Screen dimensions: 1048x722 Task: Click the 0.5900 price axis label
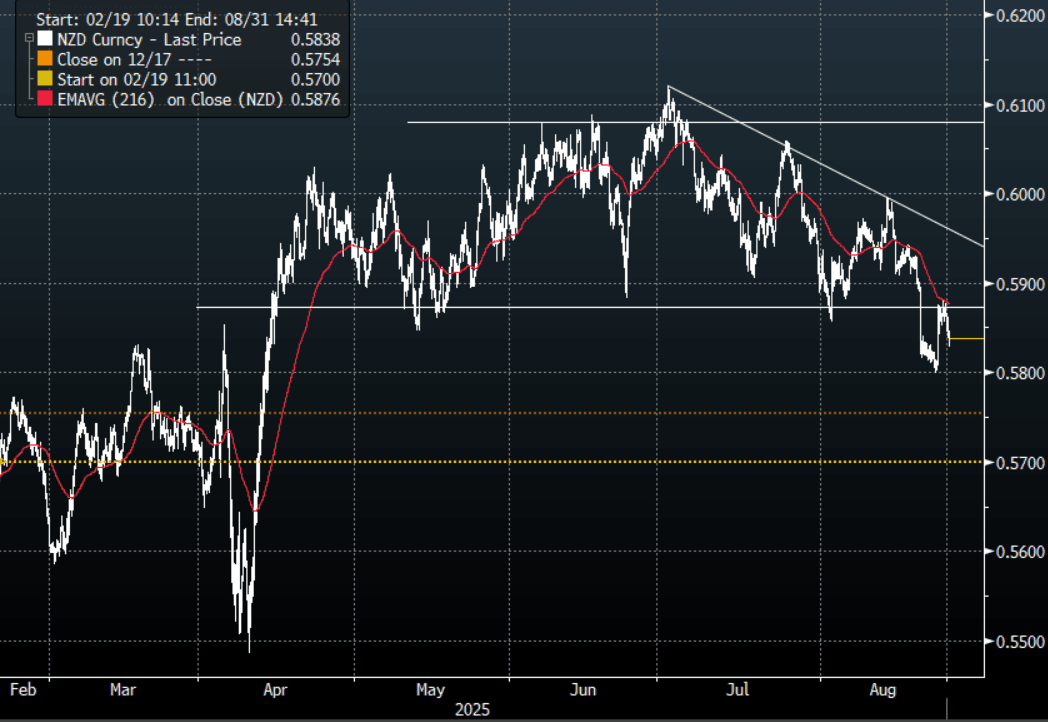[1016, 284]
